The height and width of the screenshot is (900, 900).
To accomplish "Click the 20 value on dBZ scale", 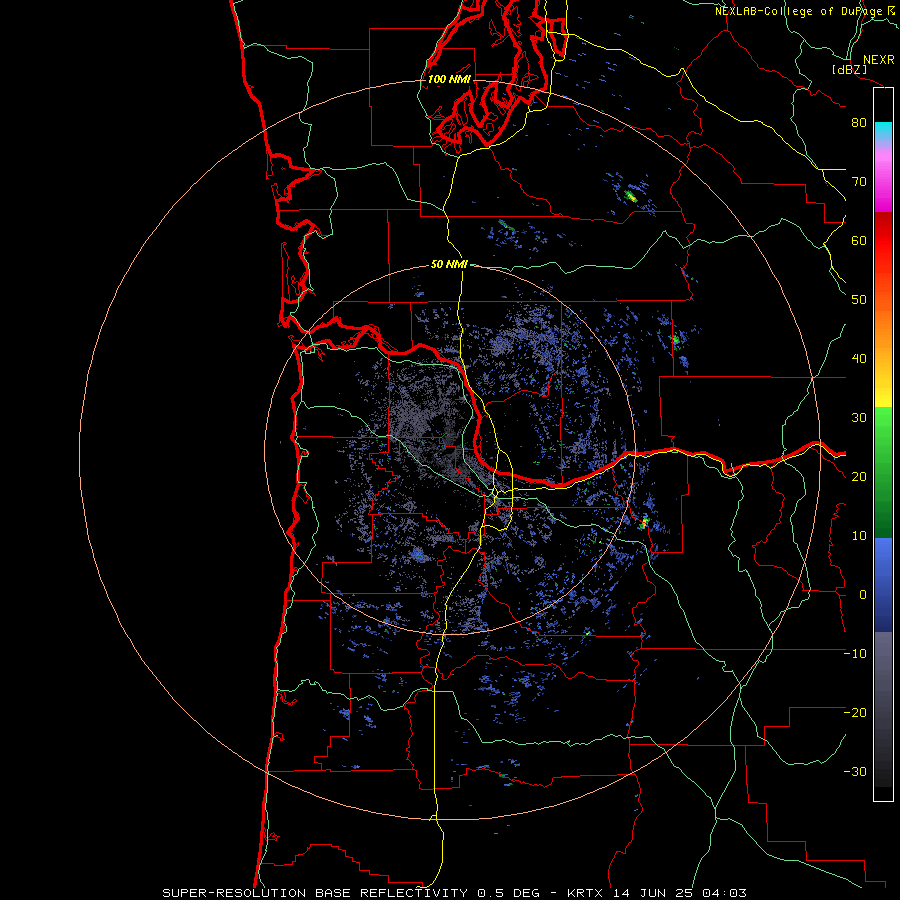I will pyautogui.click(x=859, y=477).
